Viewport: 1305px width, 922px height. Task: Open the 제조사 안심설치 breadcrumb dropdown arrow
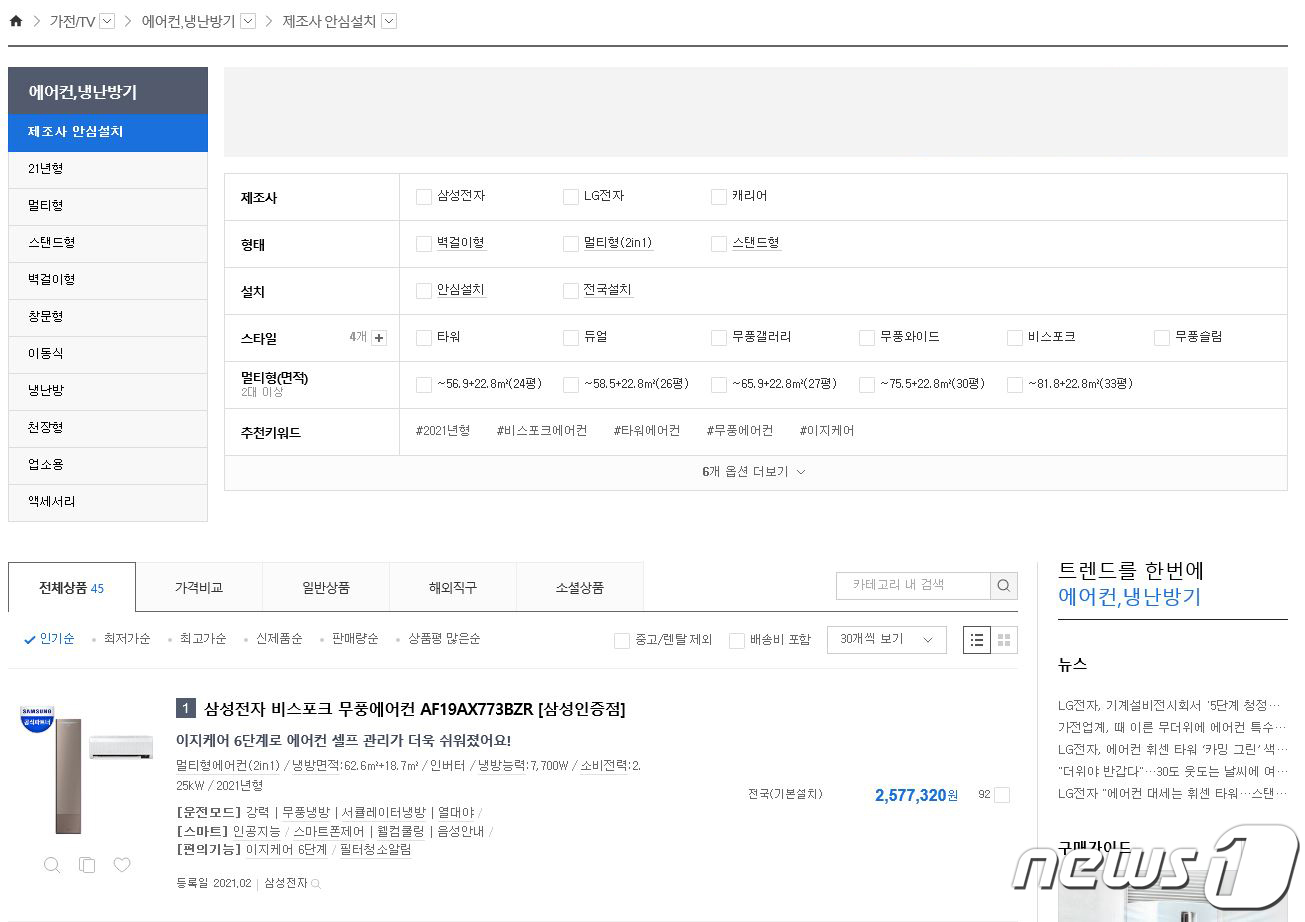point(389,21)
